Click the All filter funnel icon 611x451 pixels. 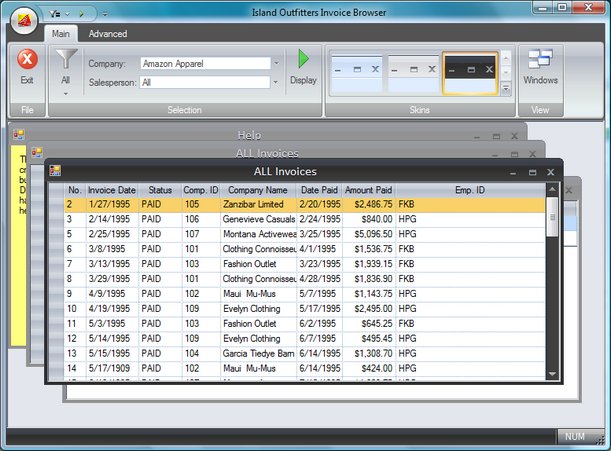pyautogui.click(x=66, y=59)
